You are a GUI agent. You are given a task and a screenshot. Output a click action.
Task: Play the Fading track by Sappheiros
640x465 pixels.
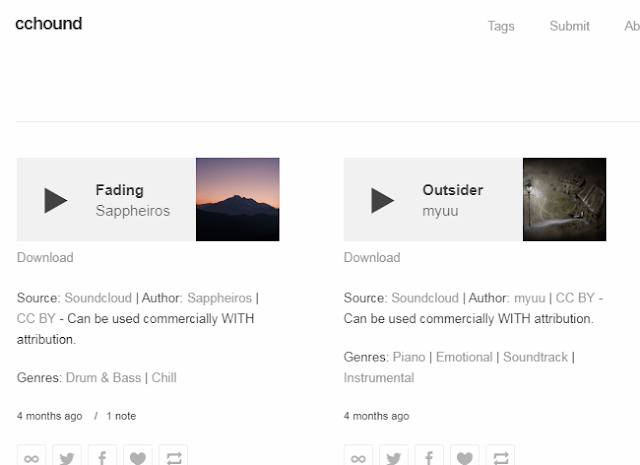56,200
